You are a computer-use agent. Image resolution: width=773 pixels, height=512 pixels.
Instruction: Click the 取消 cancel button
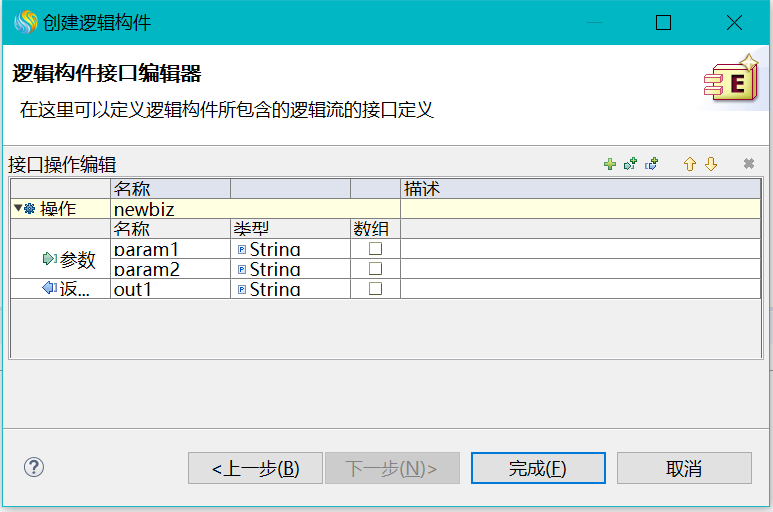pyautogui.click(x=684, y=468)
